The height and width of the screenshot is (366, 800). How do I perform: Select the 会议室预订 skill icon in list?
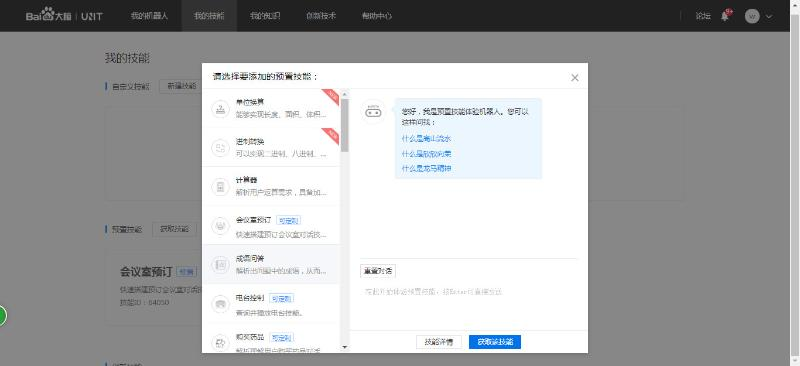click(x=220, y=226)
